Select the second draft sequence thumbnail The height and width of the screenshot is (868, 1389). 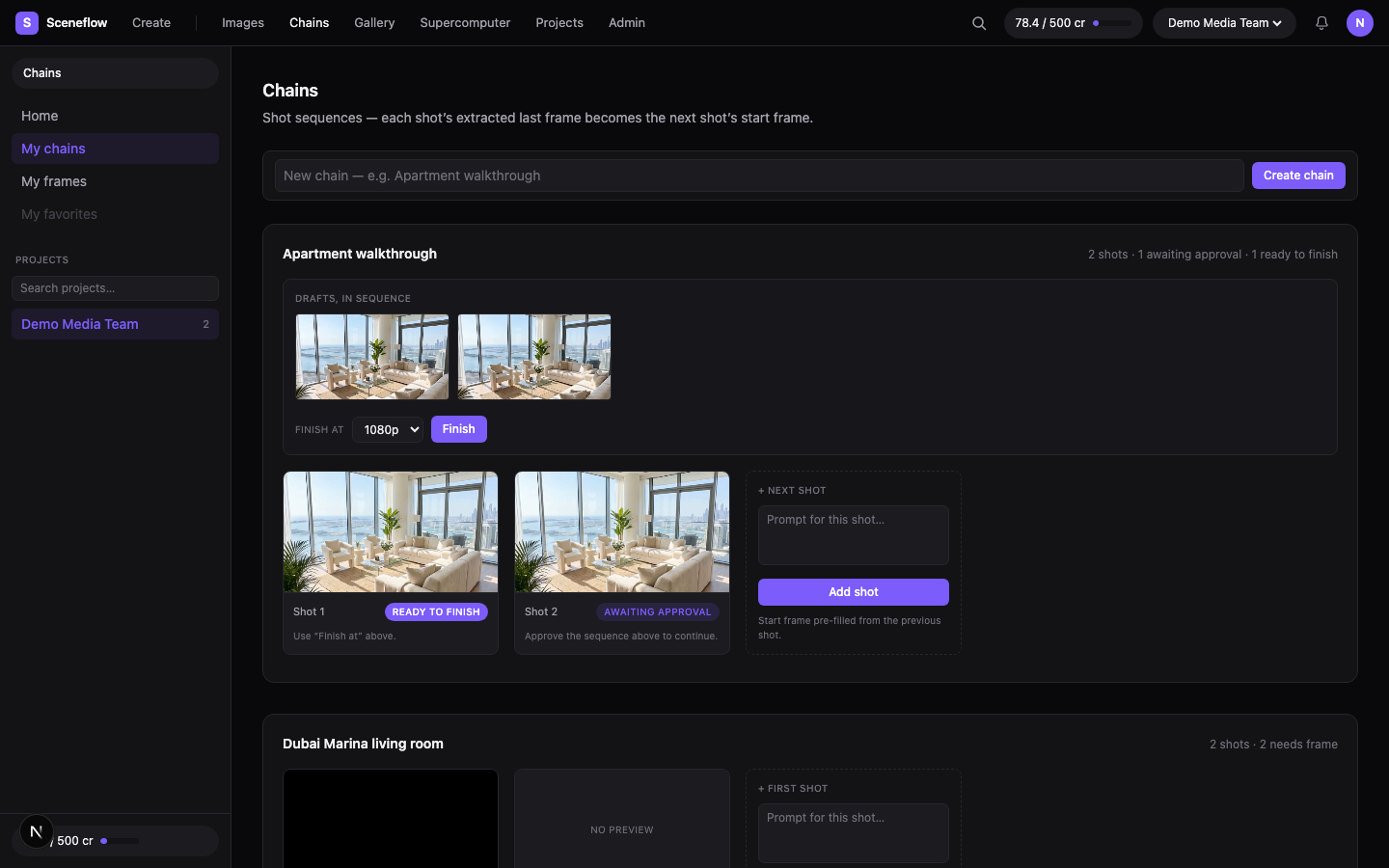[x=534, y=357]
